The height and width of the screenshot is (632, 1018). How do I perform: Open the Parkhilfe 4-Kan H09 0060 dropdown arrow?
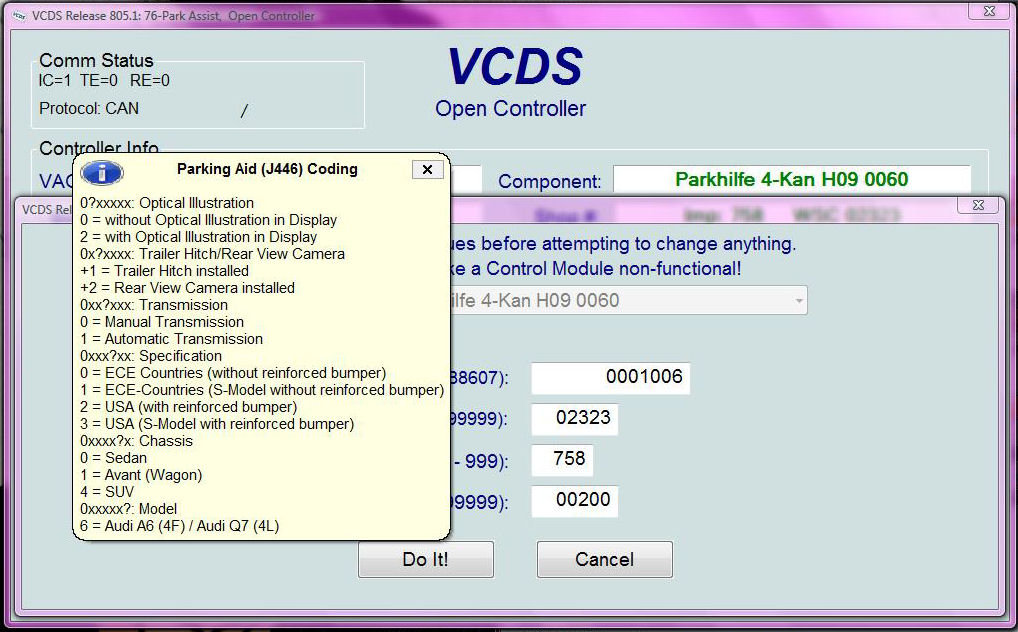tap(798, 301)
